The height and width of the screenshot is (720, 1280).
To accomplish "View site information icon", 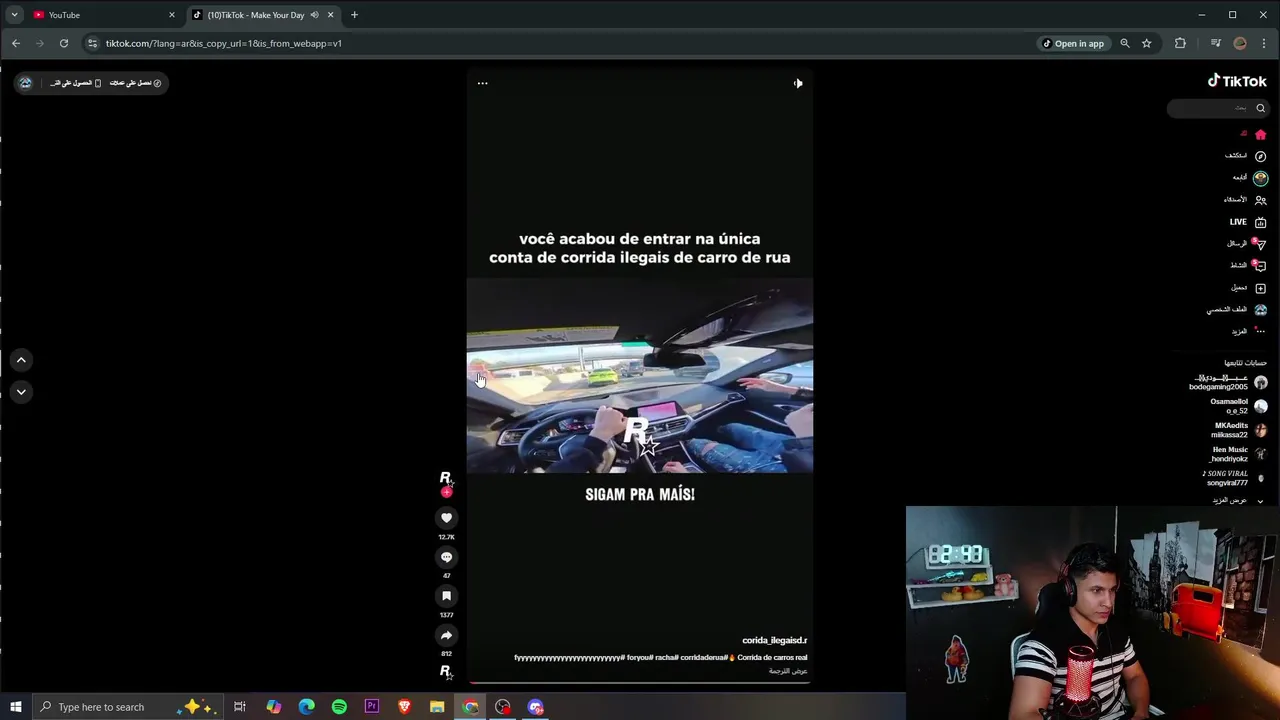I will coord(93,43).
